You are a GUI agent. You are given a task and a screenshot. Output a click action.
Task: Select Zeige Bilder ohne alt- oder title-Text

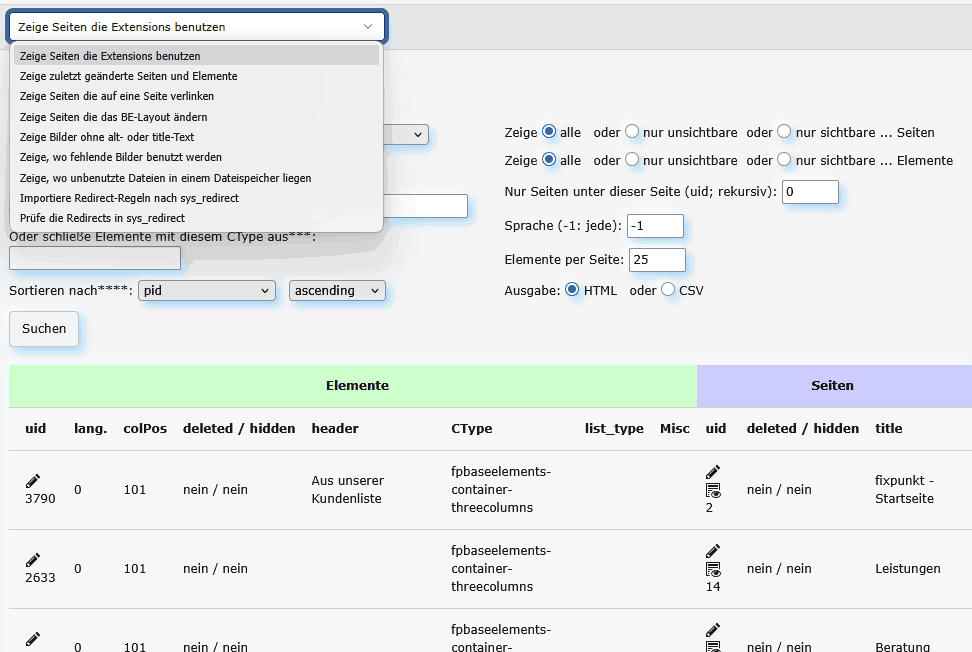(x=196, y=137)
